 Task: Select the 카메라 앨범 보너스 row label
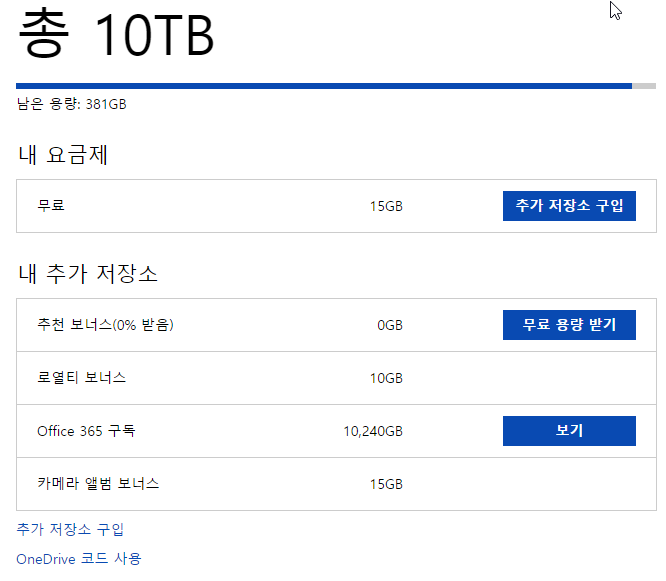click(98, 484)
